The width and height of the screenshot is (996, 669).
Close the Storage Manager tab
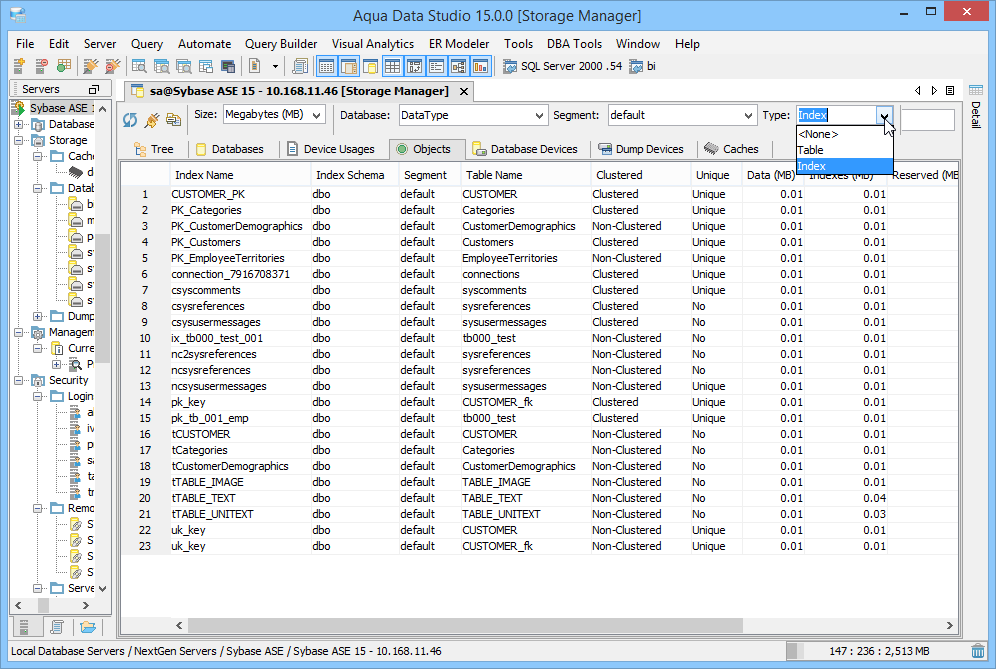[464, 91]
